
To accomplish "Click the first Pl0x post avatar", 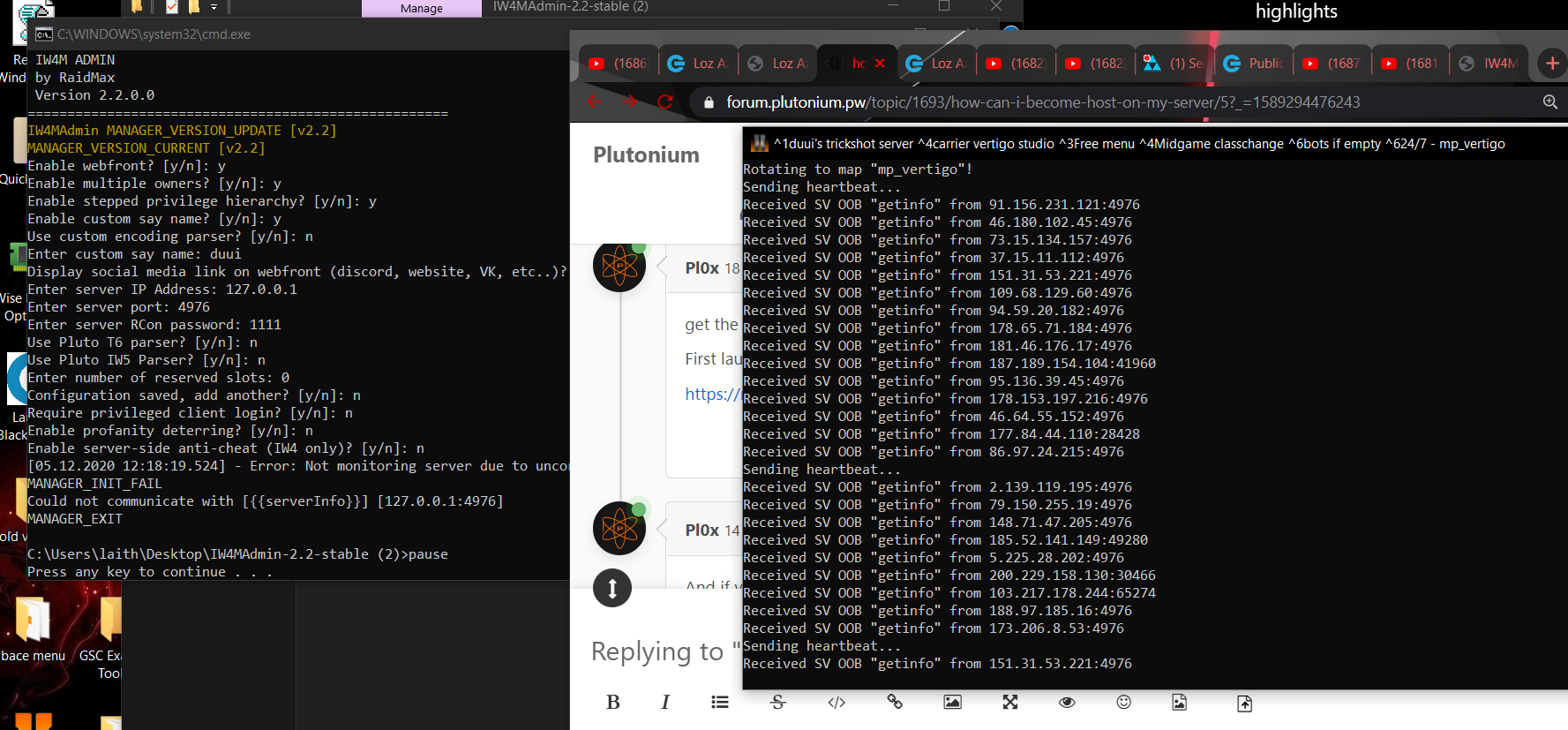I will click(x=619, y=266).
